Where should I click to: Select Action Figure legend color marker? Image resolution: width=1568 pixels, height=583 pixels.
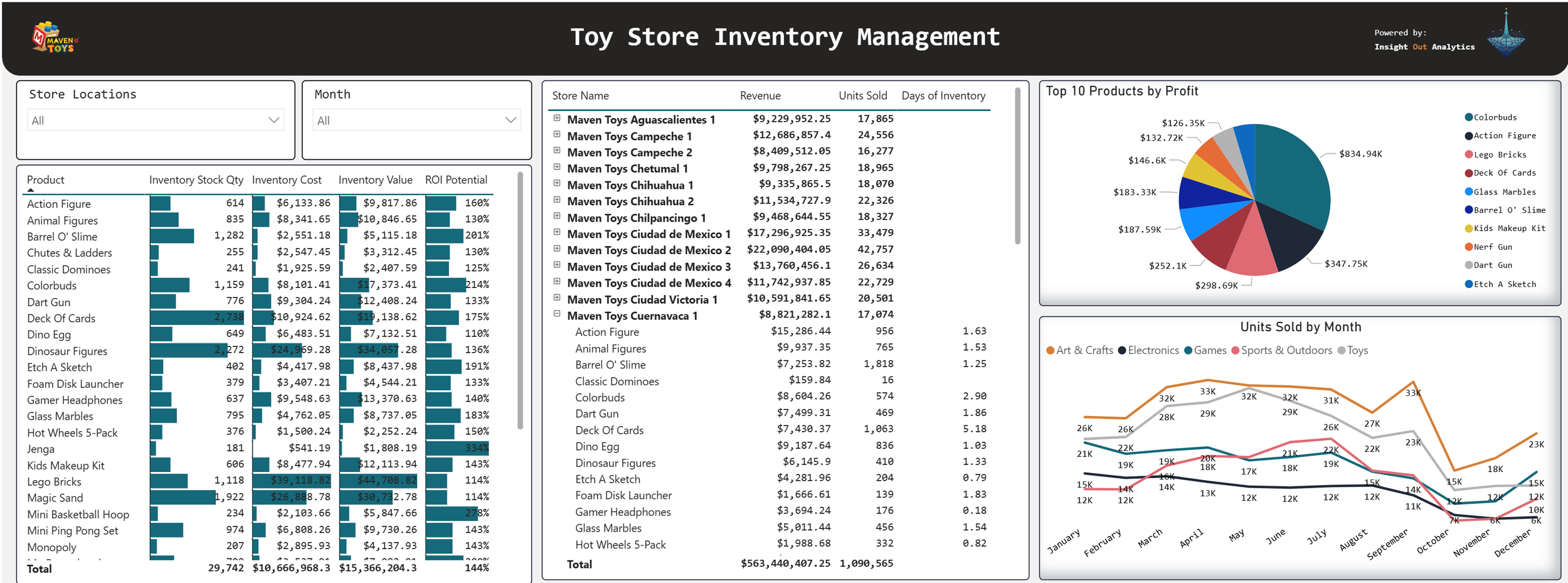[x=1468, y=136]
